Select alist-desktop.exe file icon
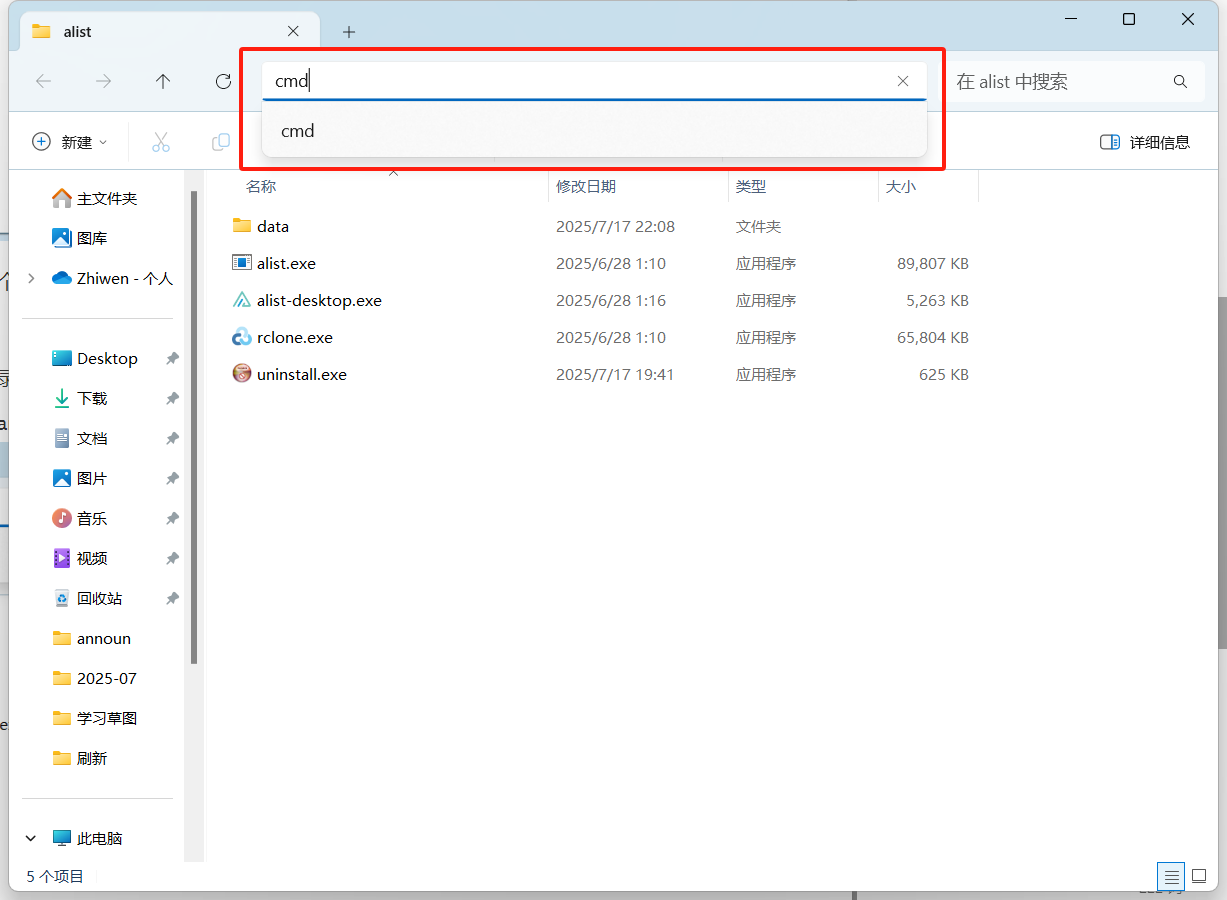This screenshot has width=1227, height=900. pos(242,300)
